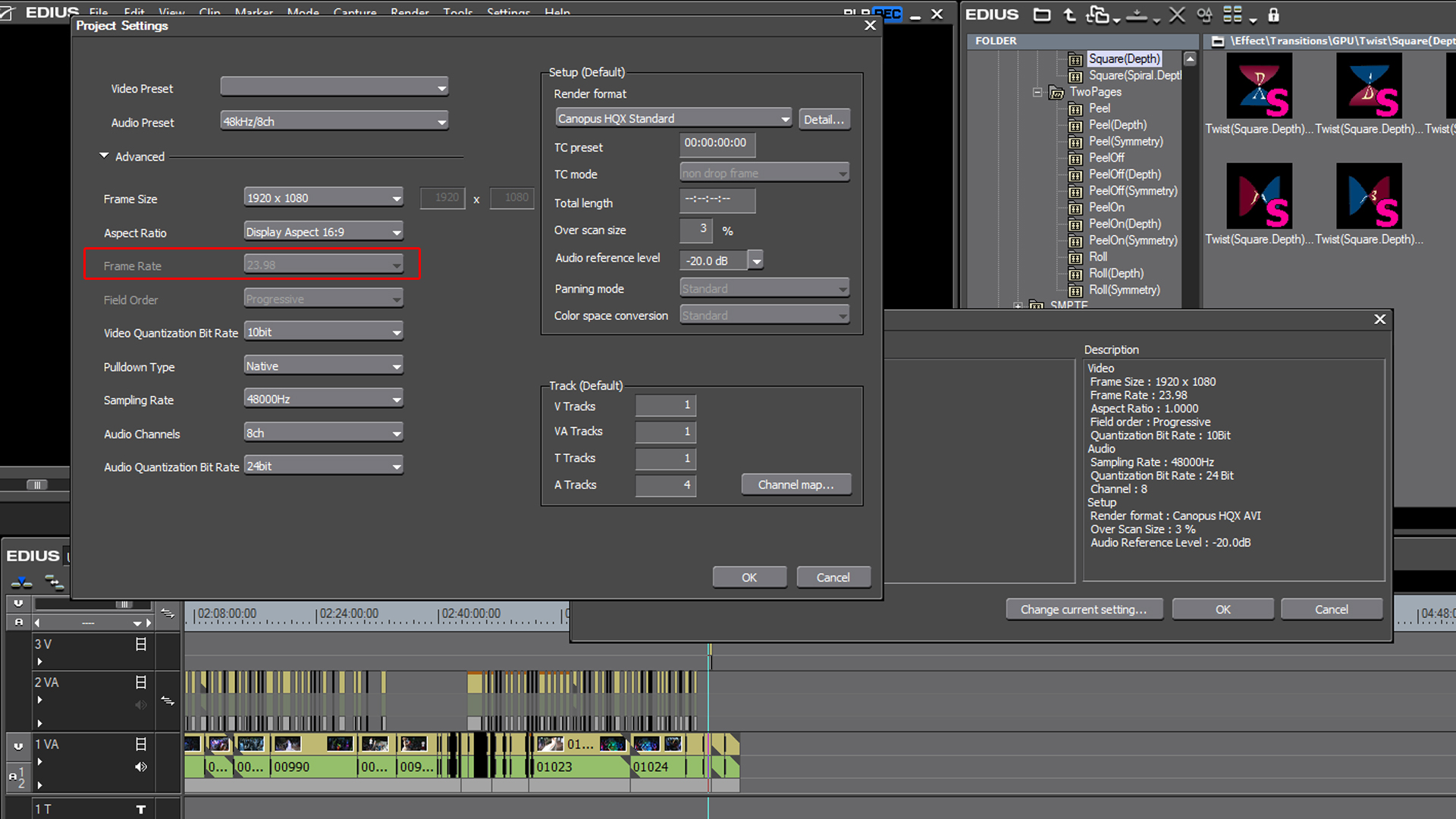Toggle audio speaker on track 2 VA
The height and width of the screenshot is (819, 1456).
tap(140, 704)
